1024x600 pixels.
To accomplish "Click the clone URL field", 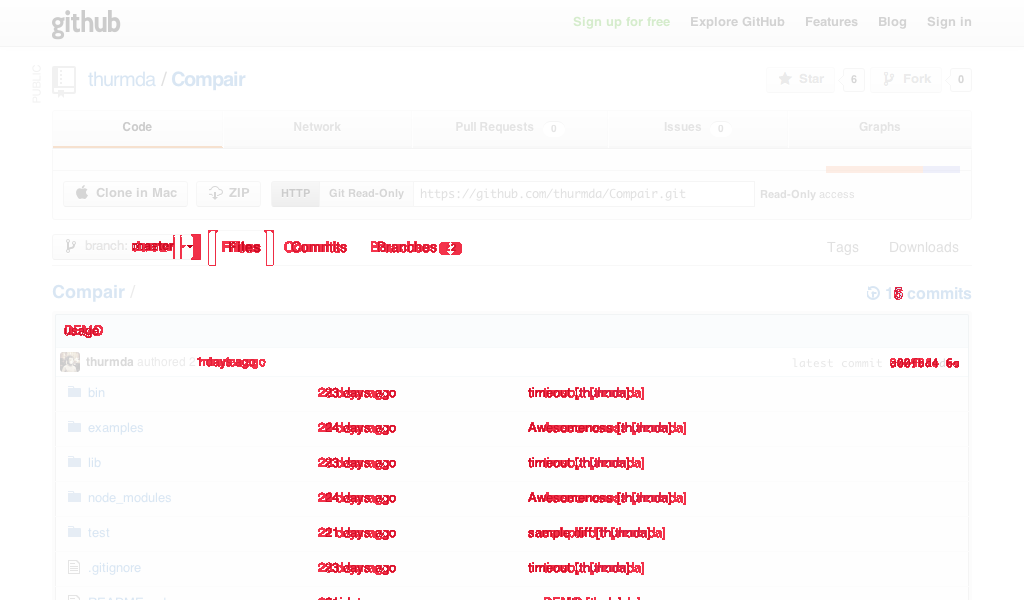I will click(x=584, y=194).
